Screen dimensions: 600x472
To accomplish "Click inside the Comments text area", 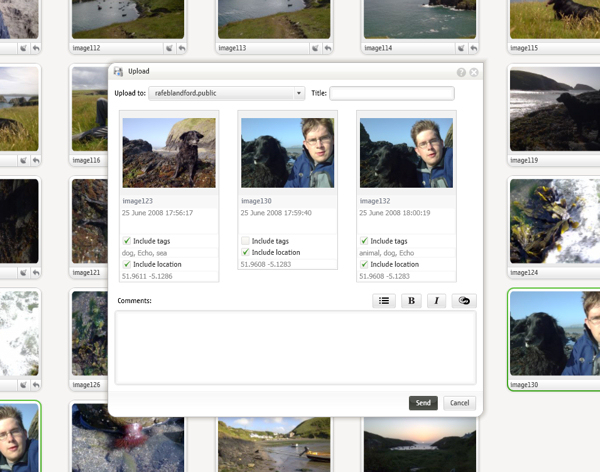I will 295,347.
